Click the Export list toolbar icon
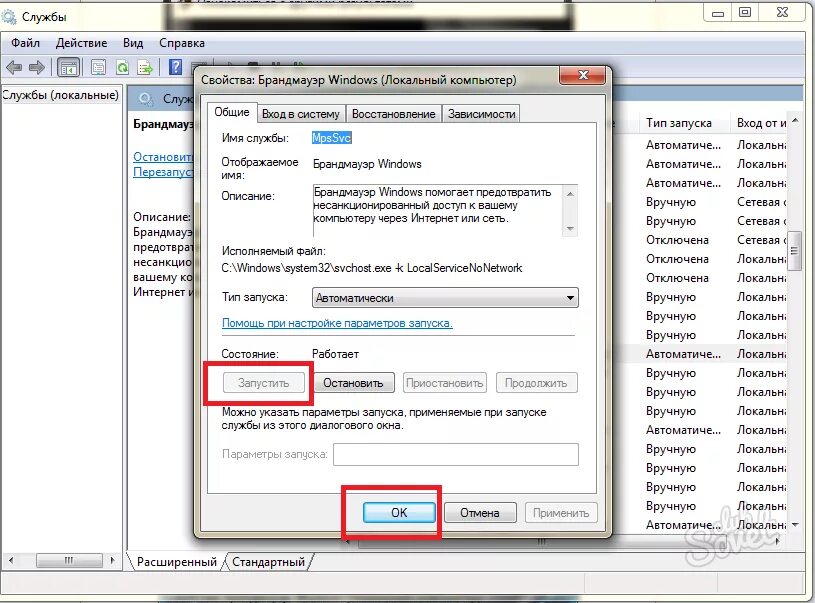The width and height of the screenshot is (815, 603). 145,67
